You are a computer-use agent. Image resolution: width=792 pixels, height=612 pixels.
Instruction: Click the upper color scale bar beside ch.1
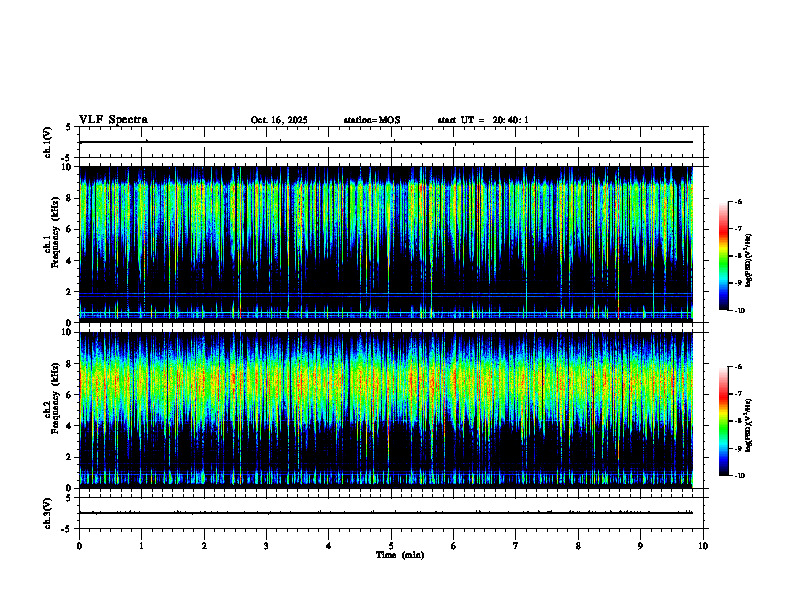coord(724,256)
